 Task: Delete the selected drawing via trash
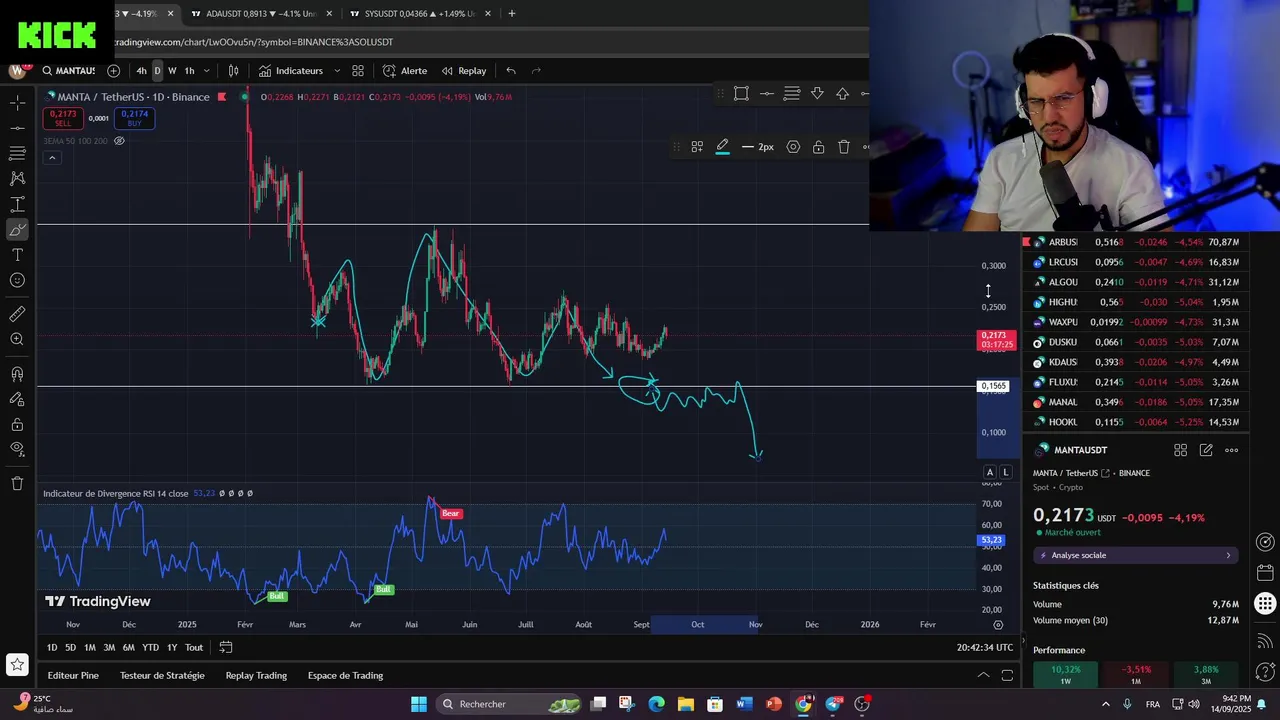844,147
